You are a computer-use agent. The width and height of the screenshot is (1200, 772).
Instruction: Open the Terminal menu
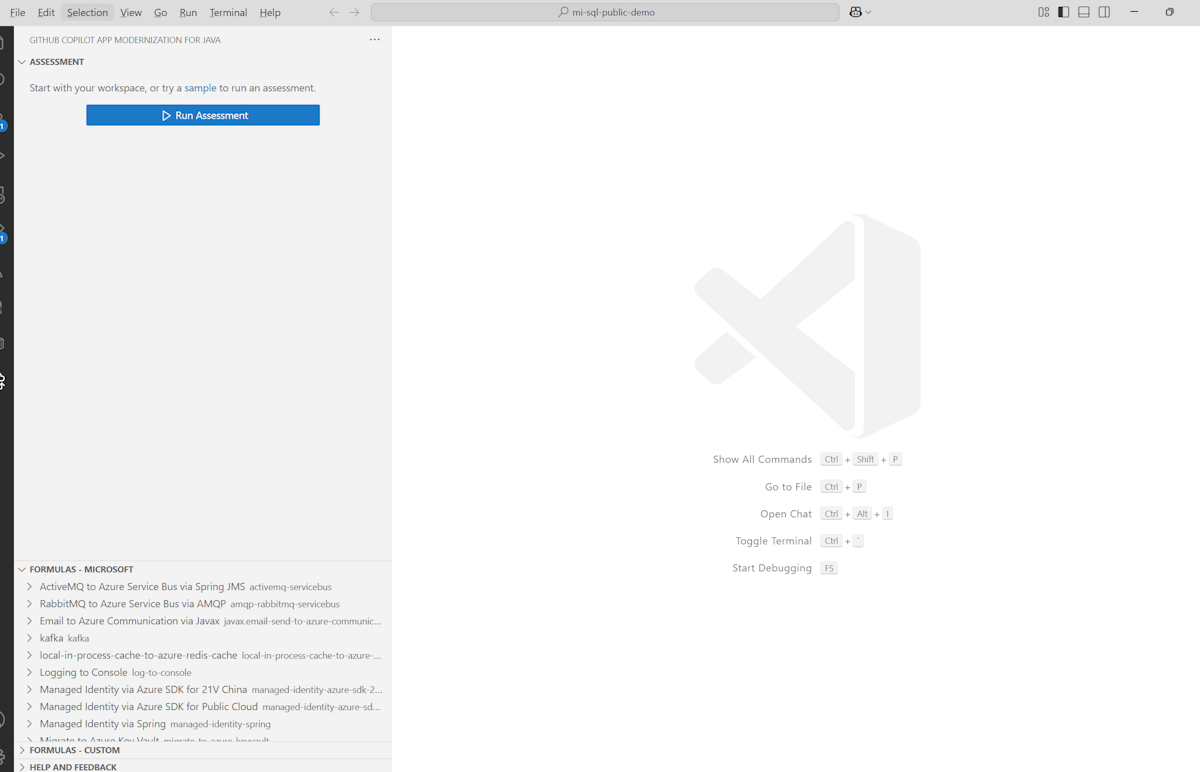tap(228, 12)
